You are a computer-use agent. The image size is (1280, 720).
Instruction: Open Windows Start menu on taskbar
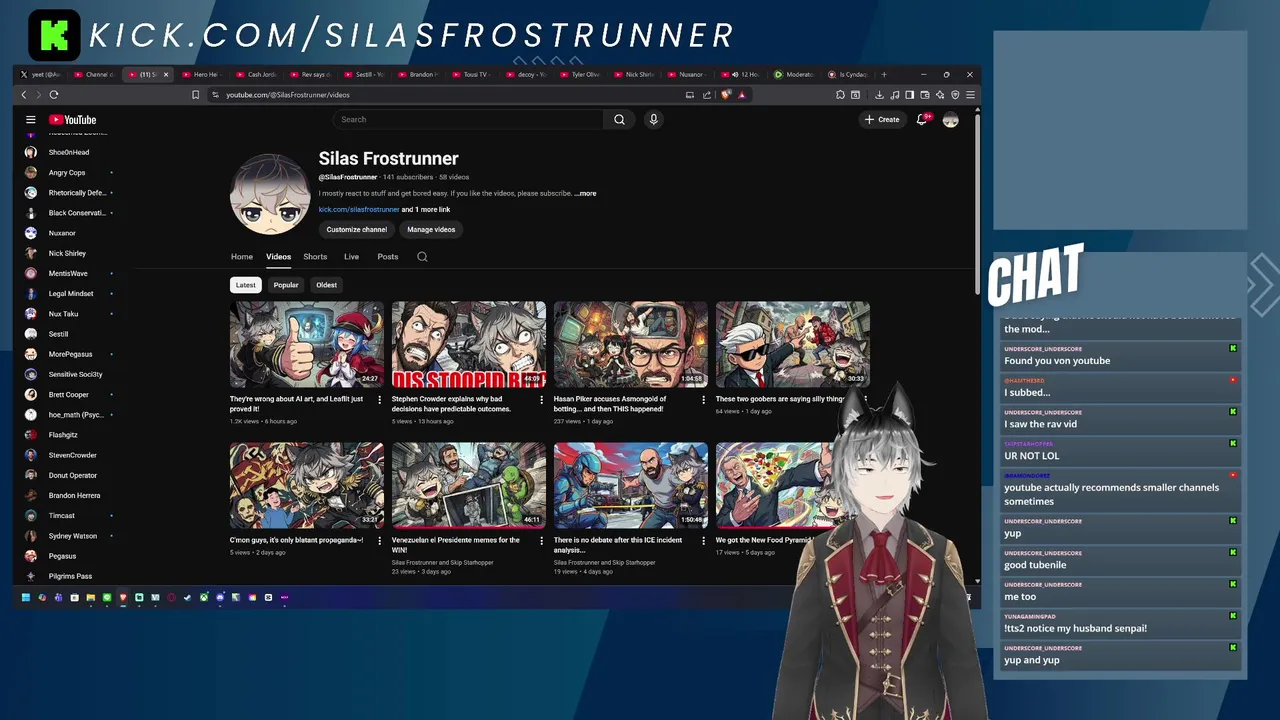(25, 598)
